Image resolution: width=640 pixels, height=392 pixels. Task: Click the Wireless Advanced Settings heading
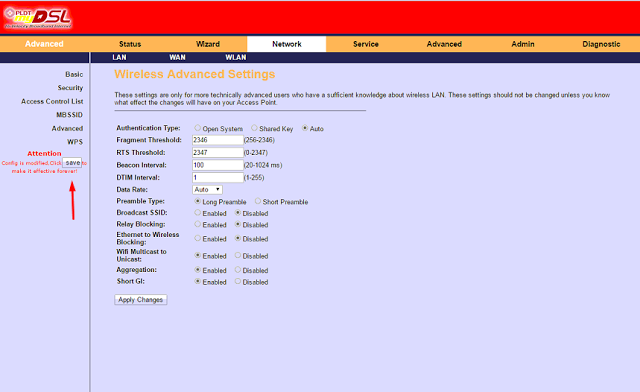click(195, 74)
